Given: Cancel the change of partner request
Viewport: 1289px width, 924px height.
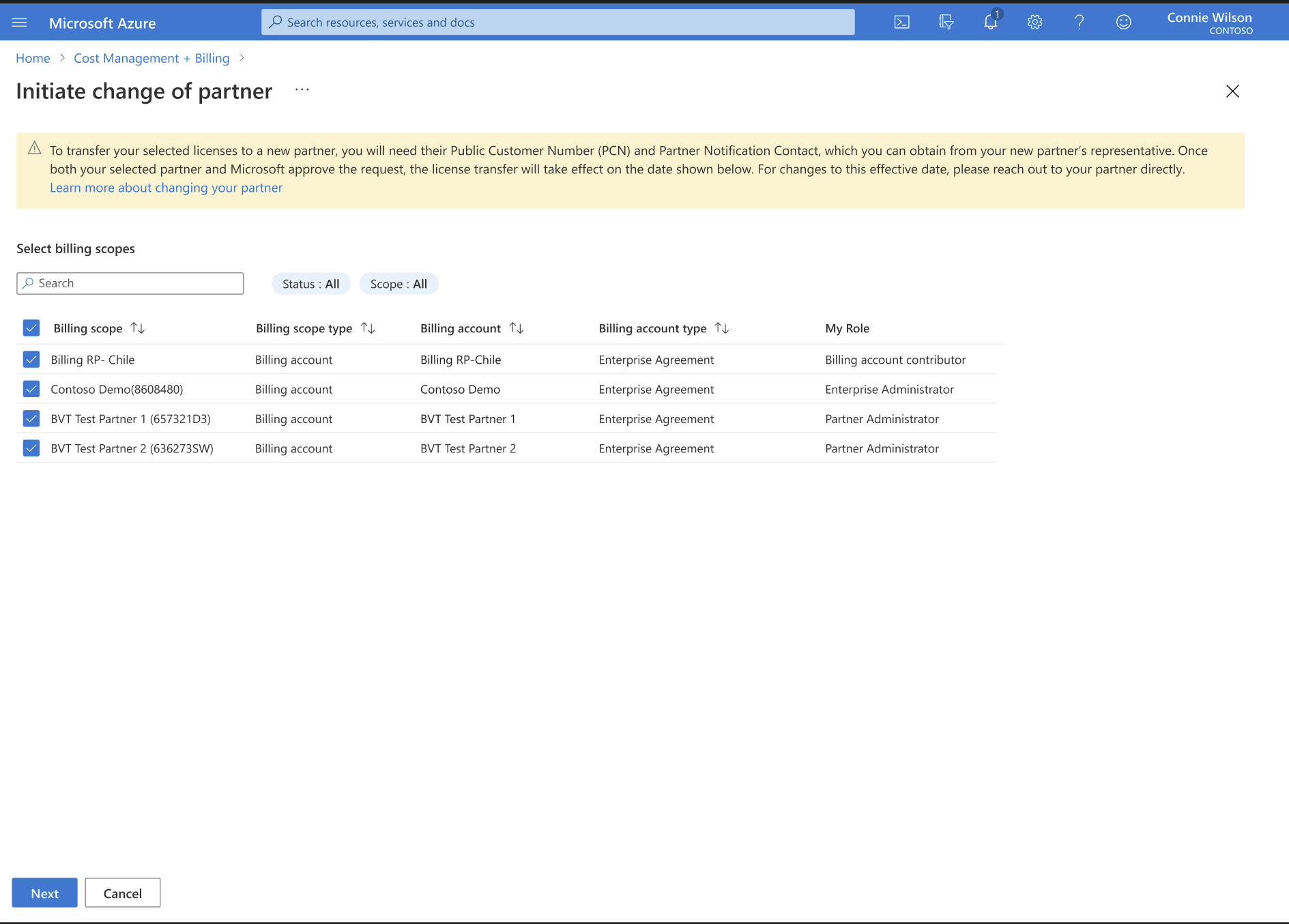Looking at the screenshot, I should pyautogui.click(x=123, y=893).
